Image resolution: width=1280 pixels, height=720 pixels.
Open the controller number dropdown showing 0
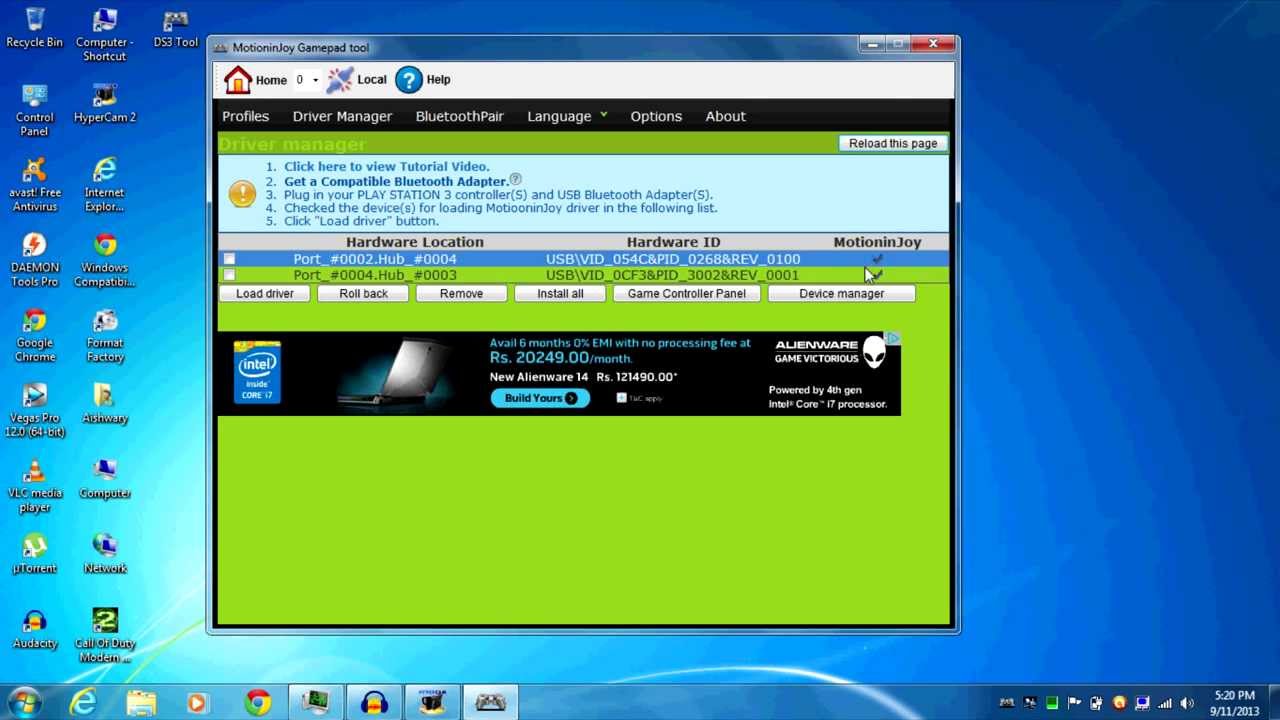click(306, 80)
